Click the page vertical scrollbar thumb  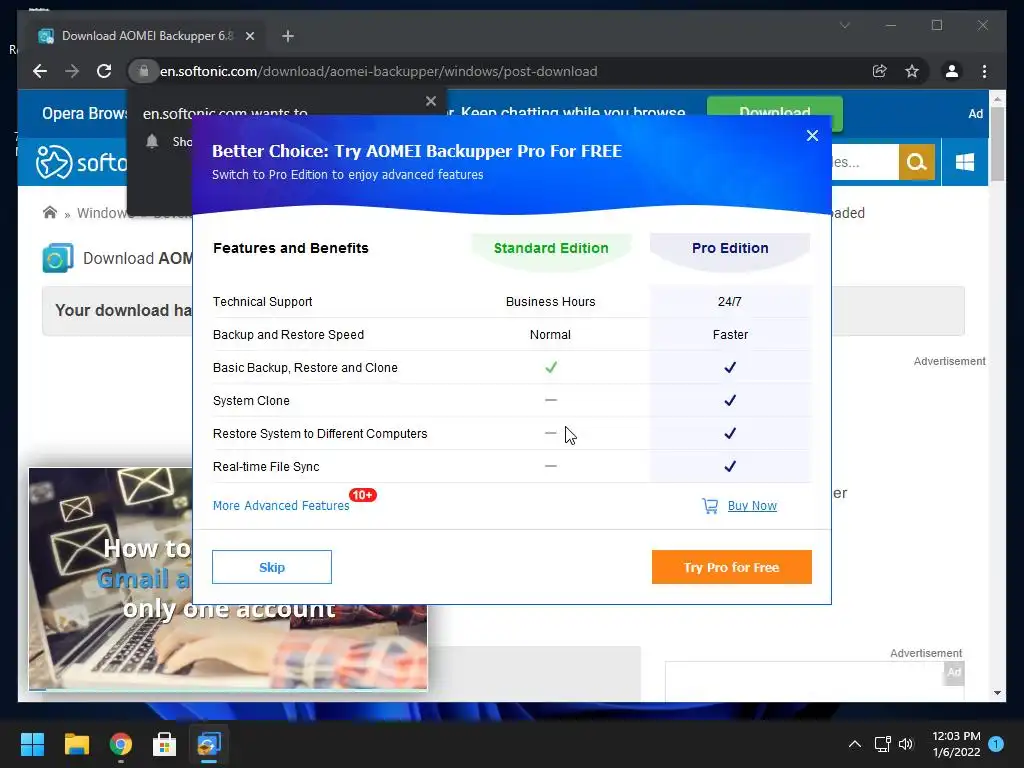click(997, 144)
